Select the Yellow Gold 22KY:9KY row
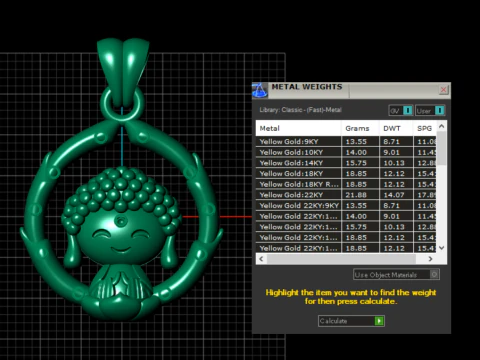 coord(346,206)
